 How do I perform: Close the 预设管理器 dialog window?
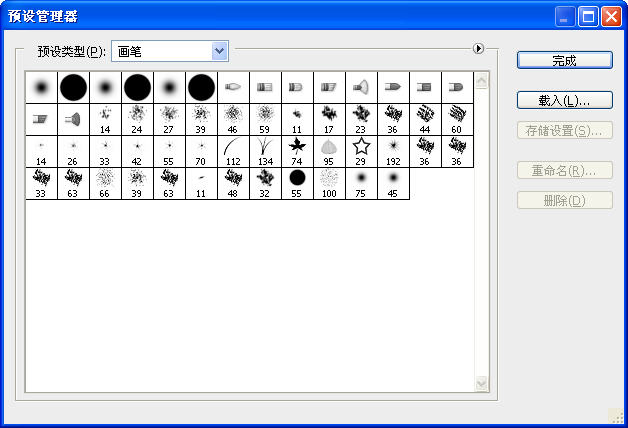(x=610, y=16)
